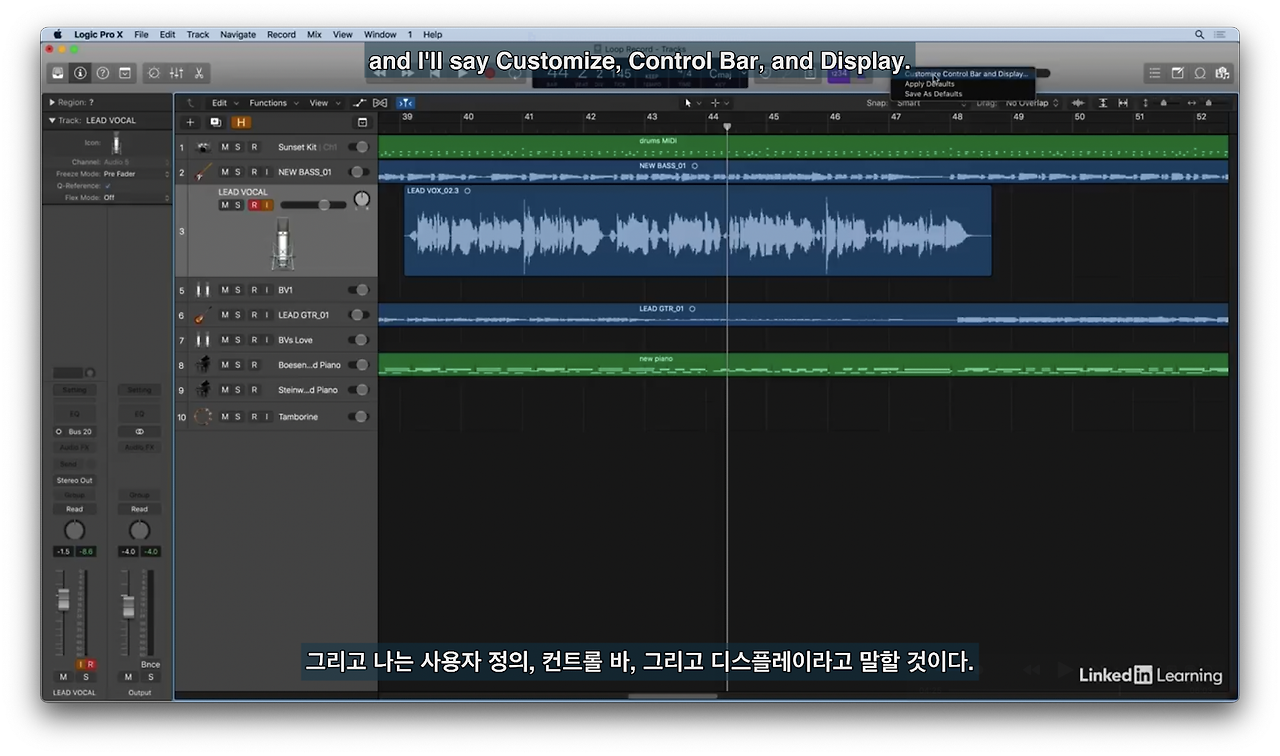Screen dimensions: 1280x756
Task: Click Read automation on LEAD VOCAL strip
Action: [x=74, y=509]
